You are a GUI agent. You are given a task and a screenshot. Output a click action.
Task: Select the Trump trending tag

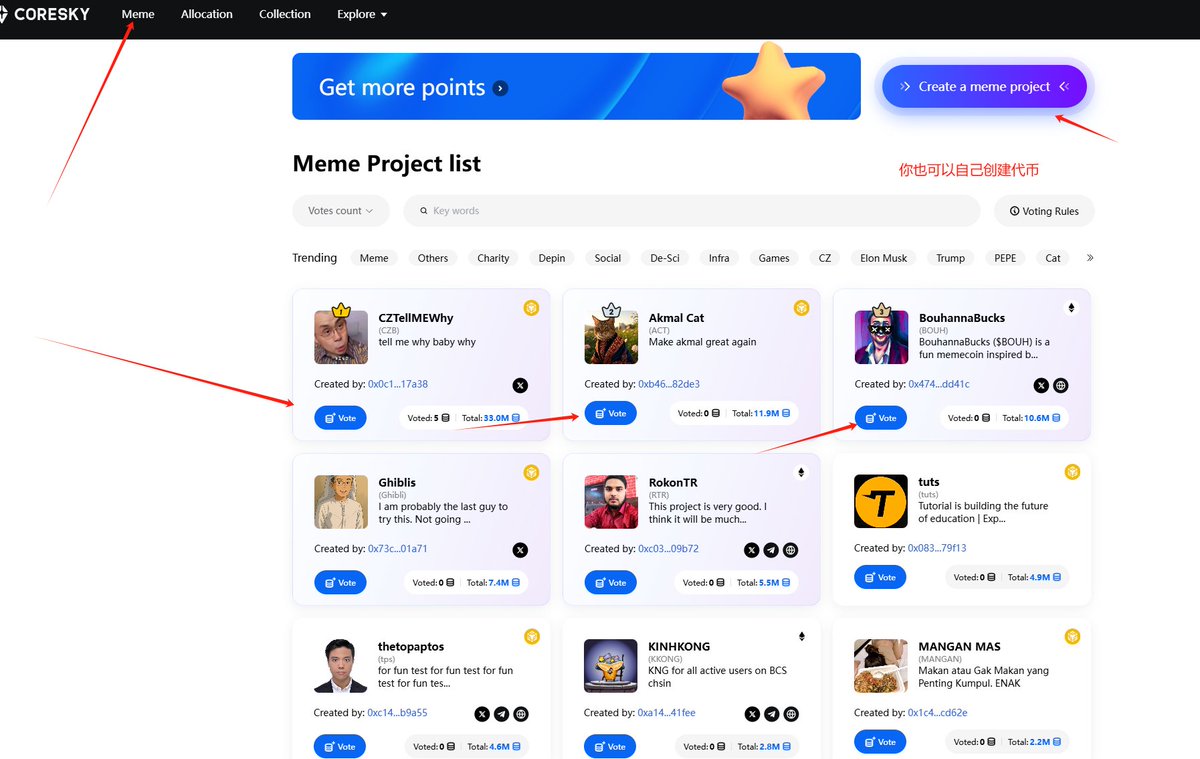(x=951, y=258)
